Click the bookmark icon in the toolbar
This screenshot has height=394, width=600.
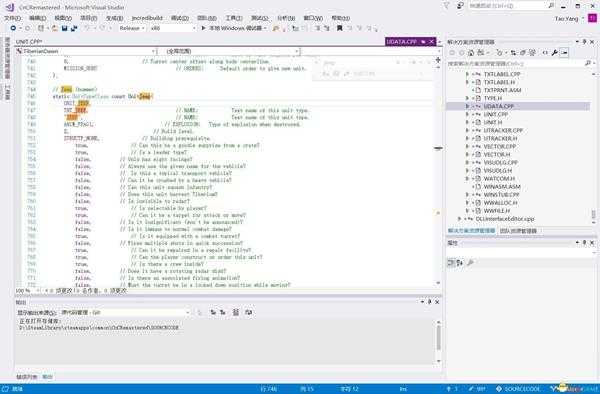(x=339, y=28)
